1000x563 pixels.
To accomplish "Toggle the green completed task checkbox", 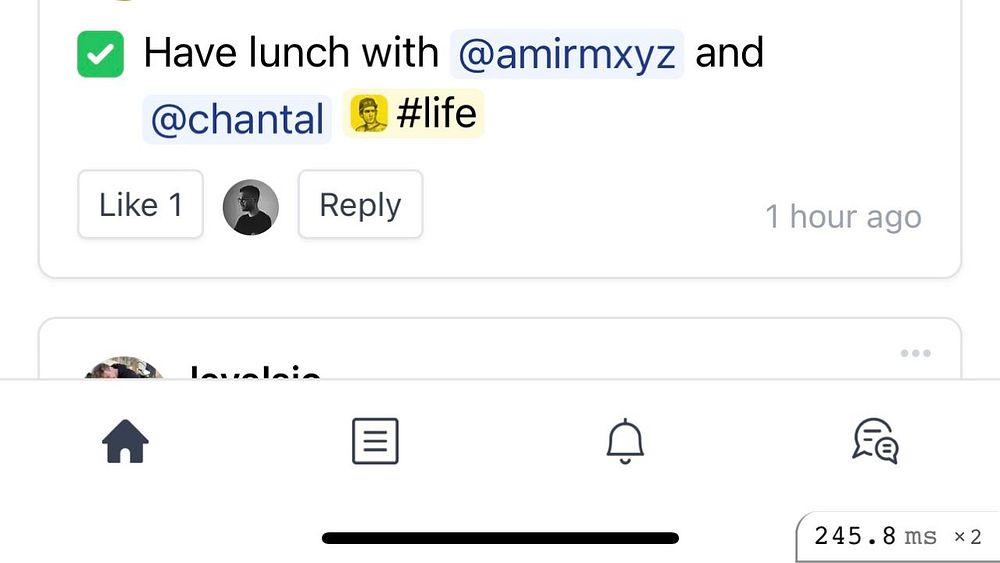I will click(100, 54).
